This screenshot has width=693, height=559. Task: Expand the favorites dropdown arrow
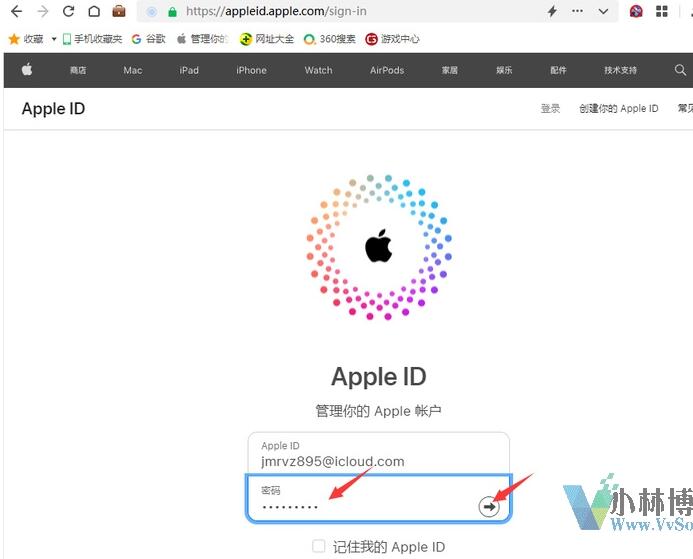54,39
